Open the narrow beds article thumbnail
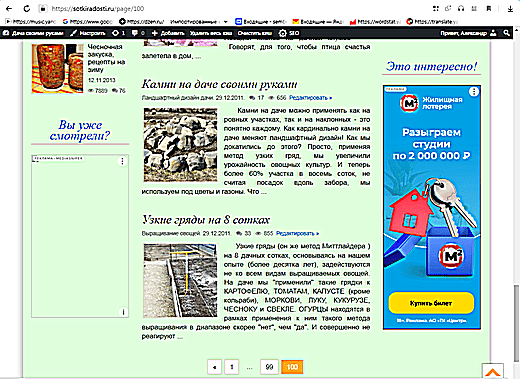The image size is (520, 379). [x=180, y=280]
